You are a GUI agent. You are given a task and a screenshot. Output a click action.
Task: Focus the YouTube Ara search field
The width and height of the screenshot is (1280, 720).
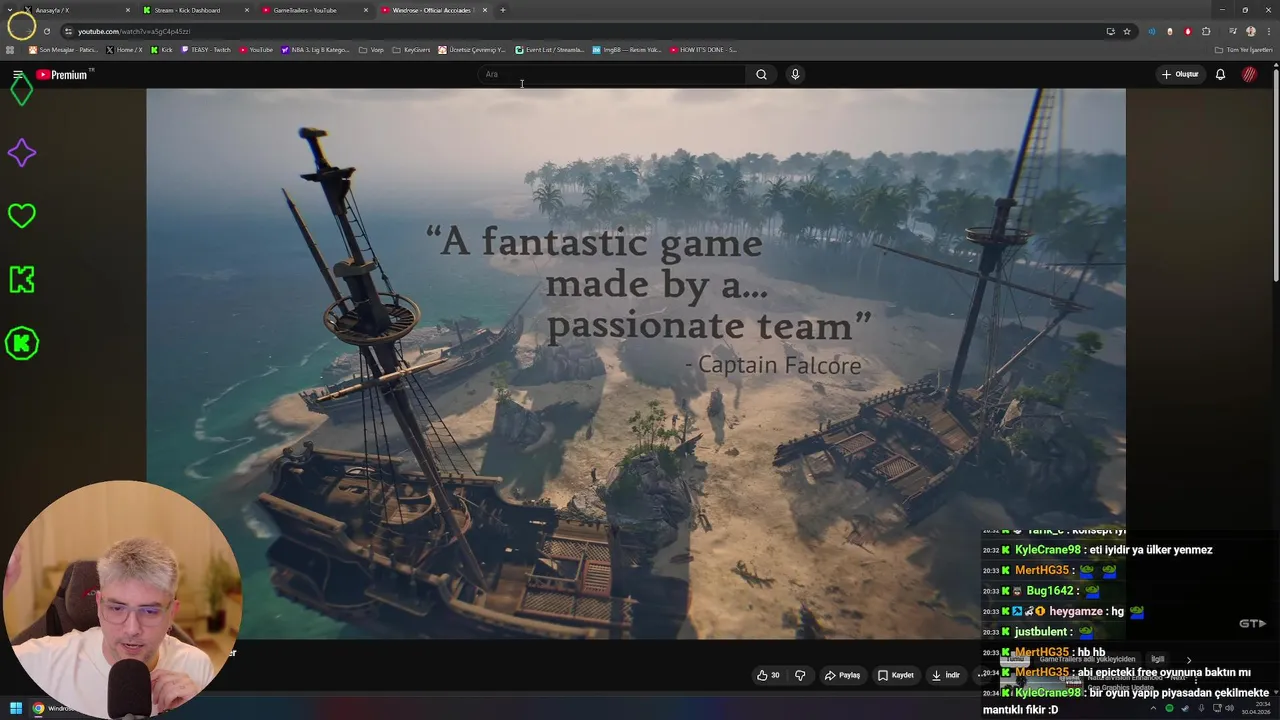pyautogui.click(x=612, y=74)
